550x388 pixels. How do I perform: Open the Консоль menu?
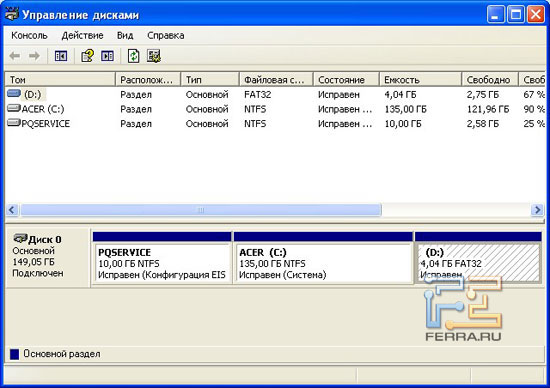pos(29,35)
